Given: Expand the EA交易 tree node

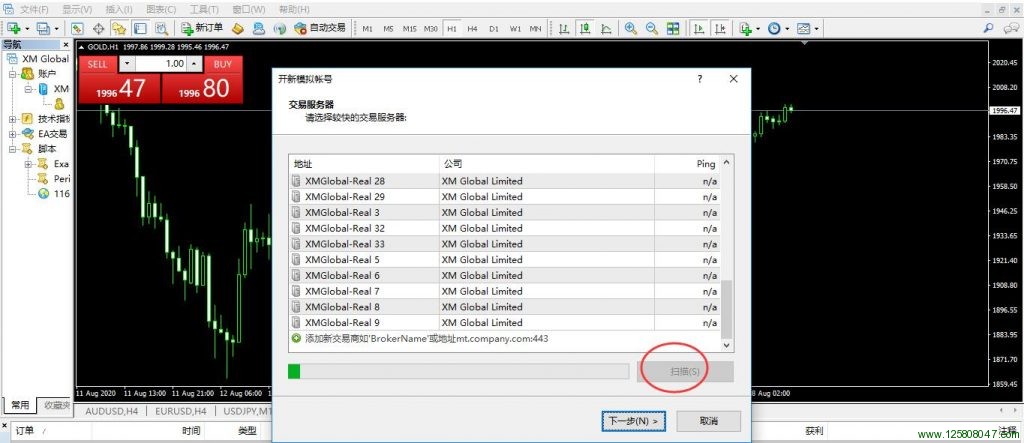Looking at the screenshot, I should 12,134.
